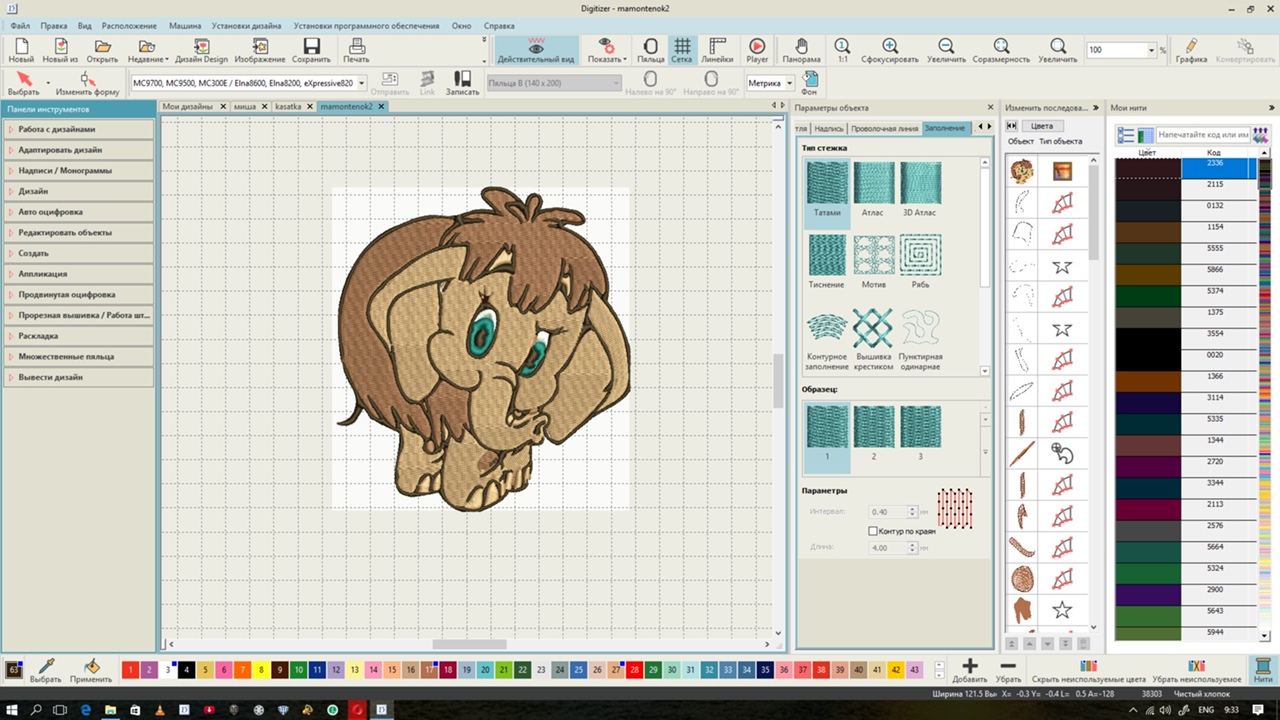1280x720 pixels.
Task: Click the ENG language indicator in tray
Action: click(x=1206, y=709)
